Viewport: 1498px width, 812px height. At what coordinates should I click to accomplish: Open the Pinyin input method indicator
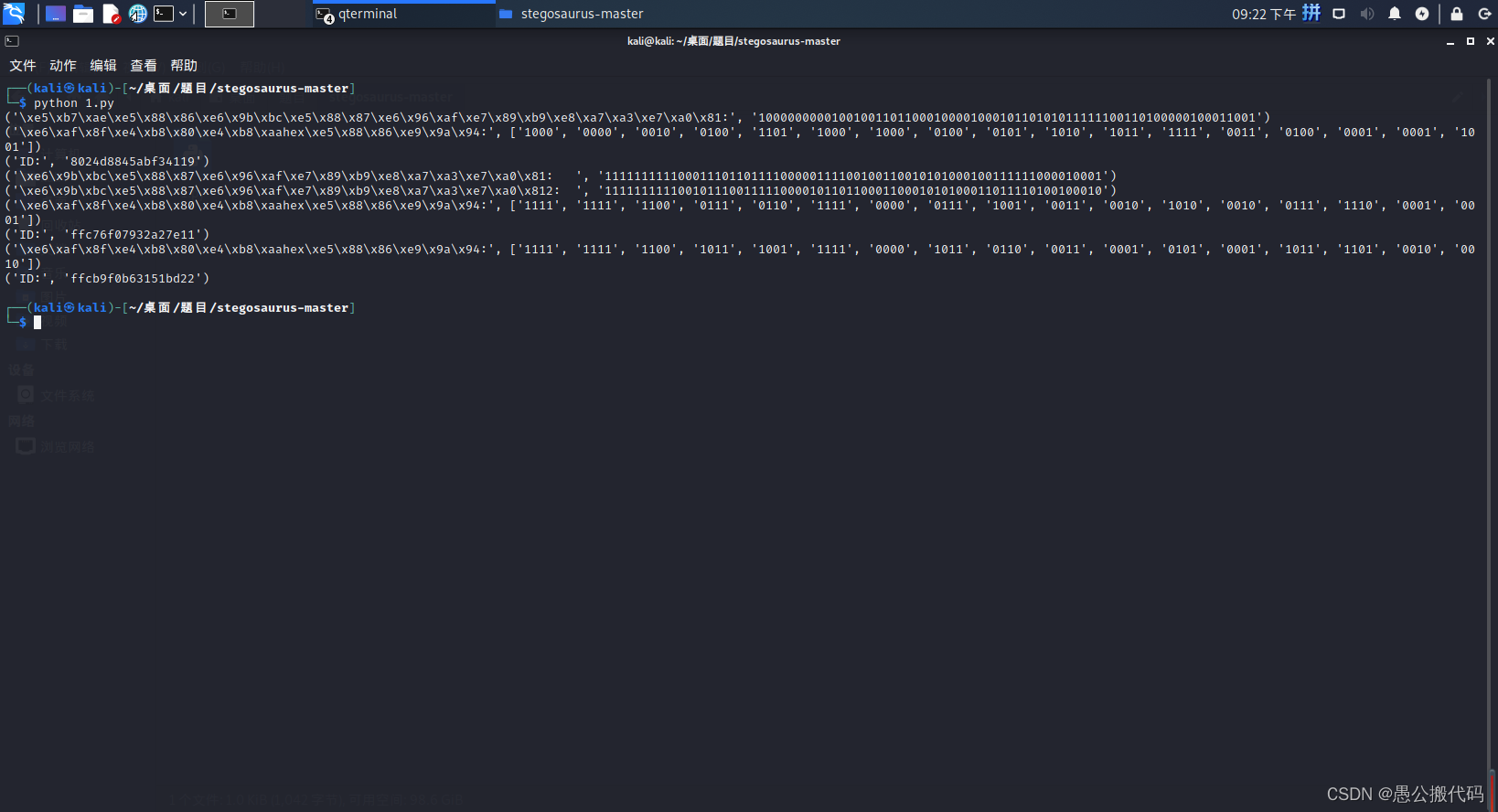[x=1311, y=13]
